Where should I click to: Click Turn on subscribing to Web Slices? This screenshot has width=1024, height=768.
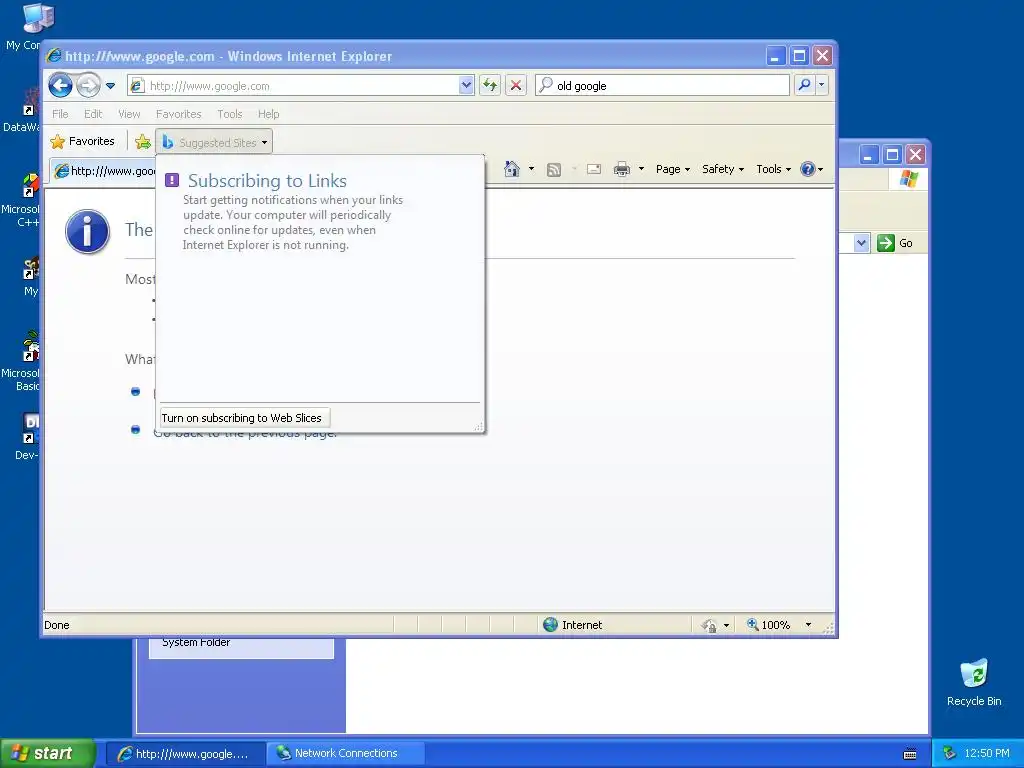(x=245, y=418)
